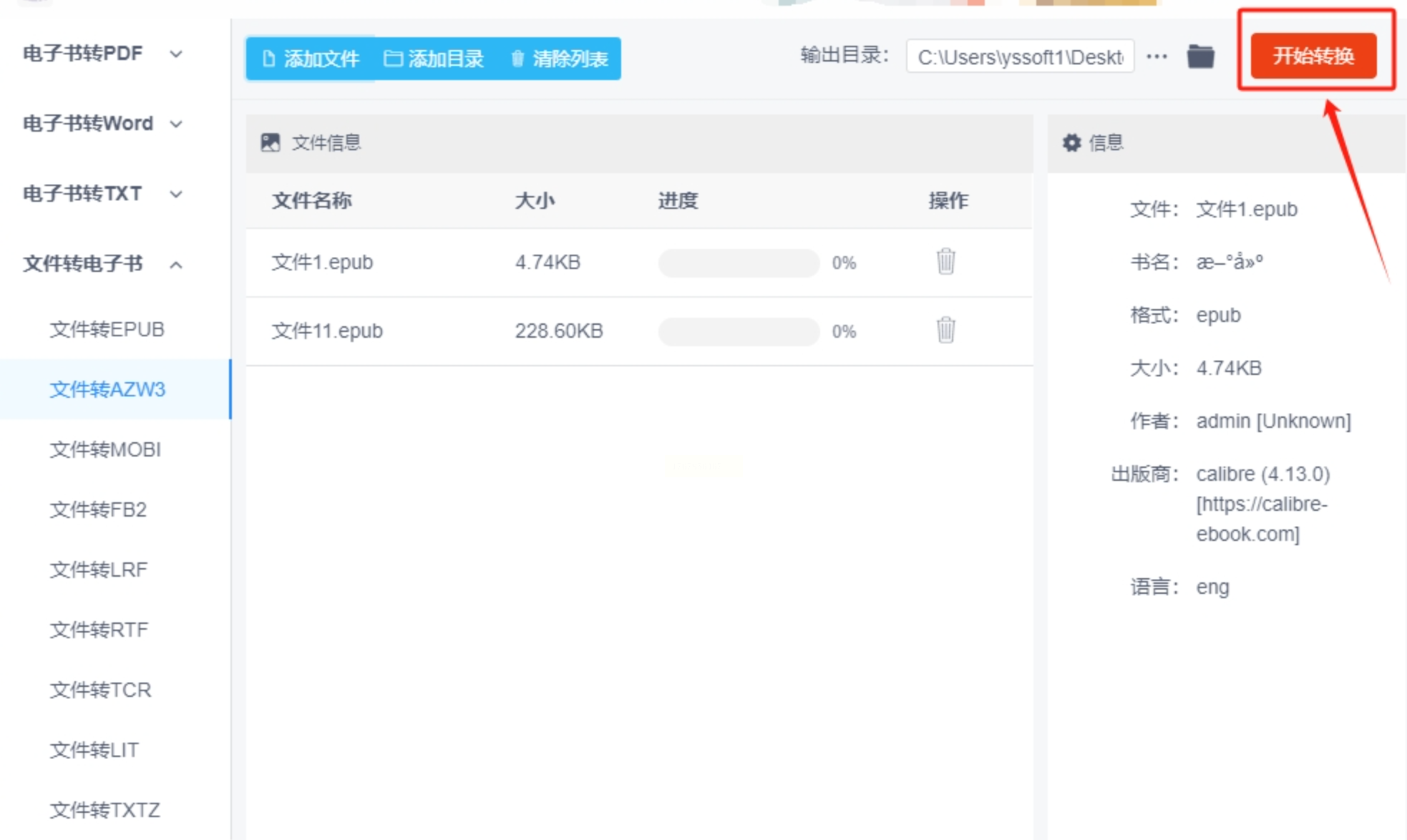Expand the 电子书转TXT menu chevron

175,195
